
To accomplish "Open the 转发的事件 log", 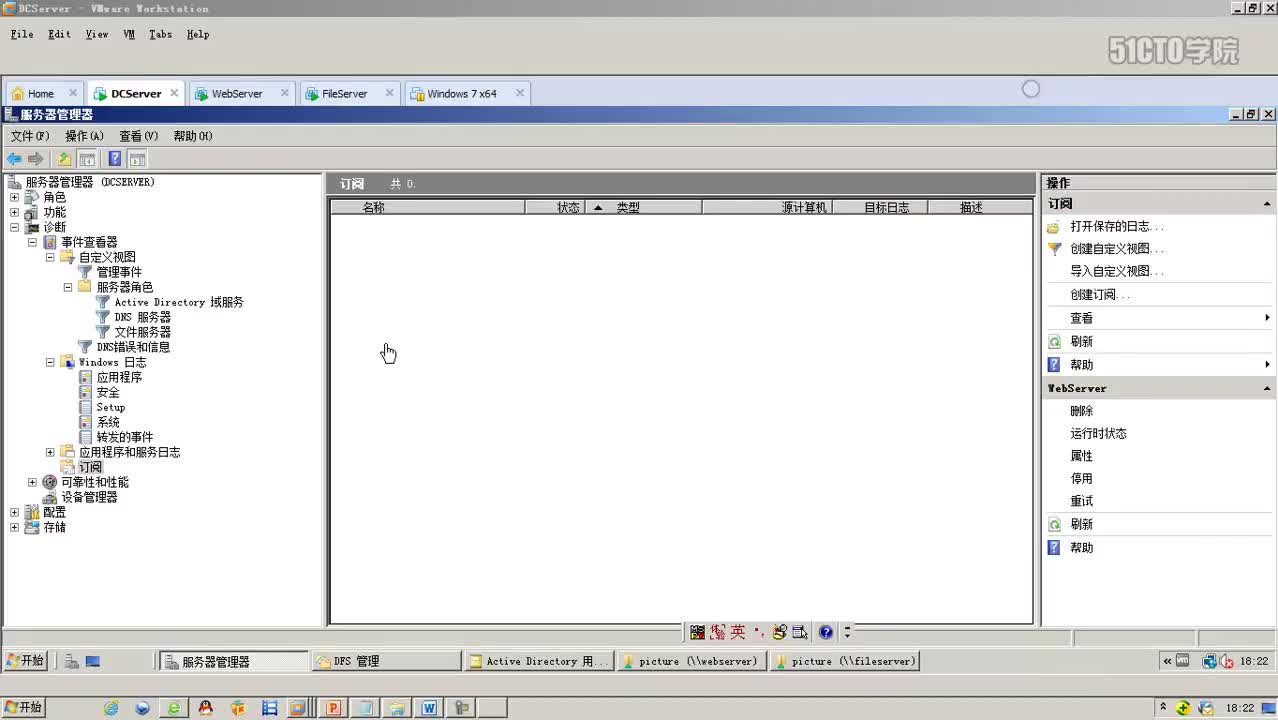I will tap(125, 437).
